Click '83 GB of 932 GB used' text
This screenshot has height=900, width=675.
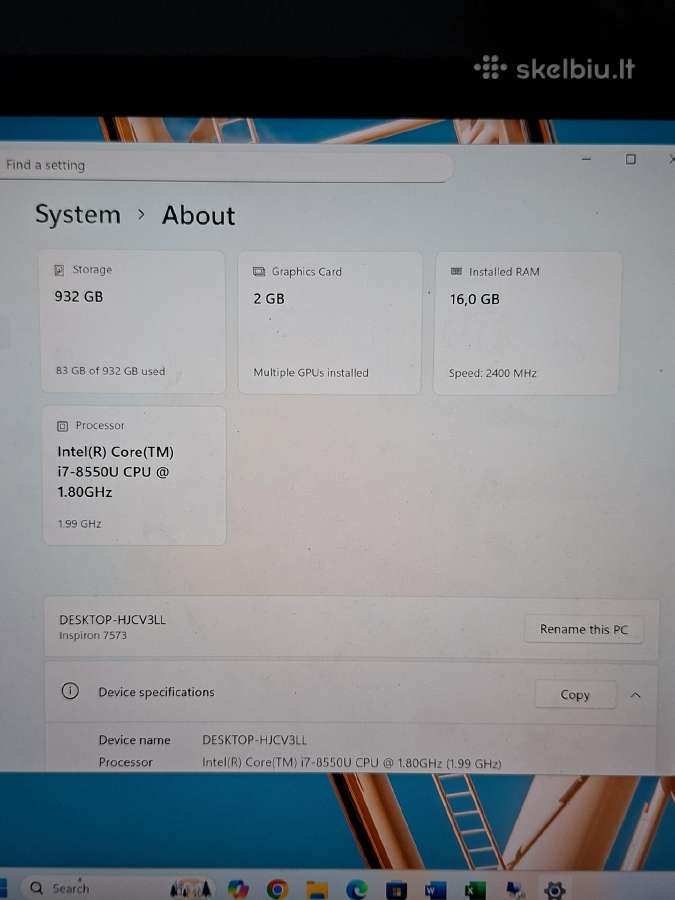(x=110, y=371)
